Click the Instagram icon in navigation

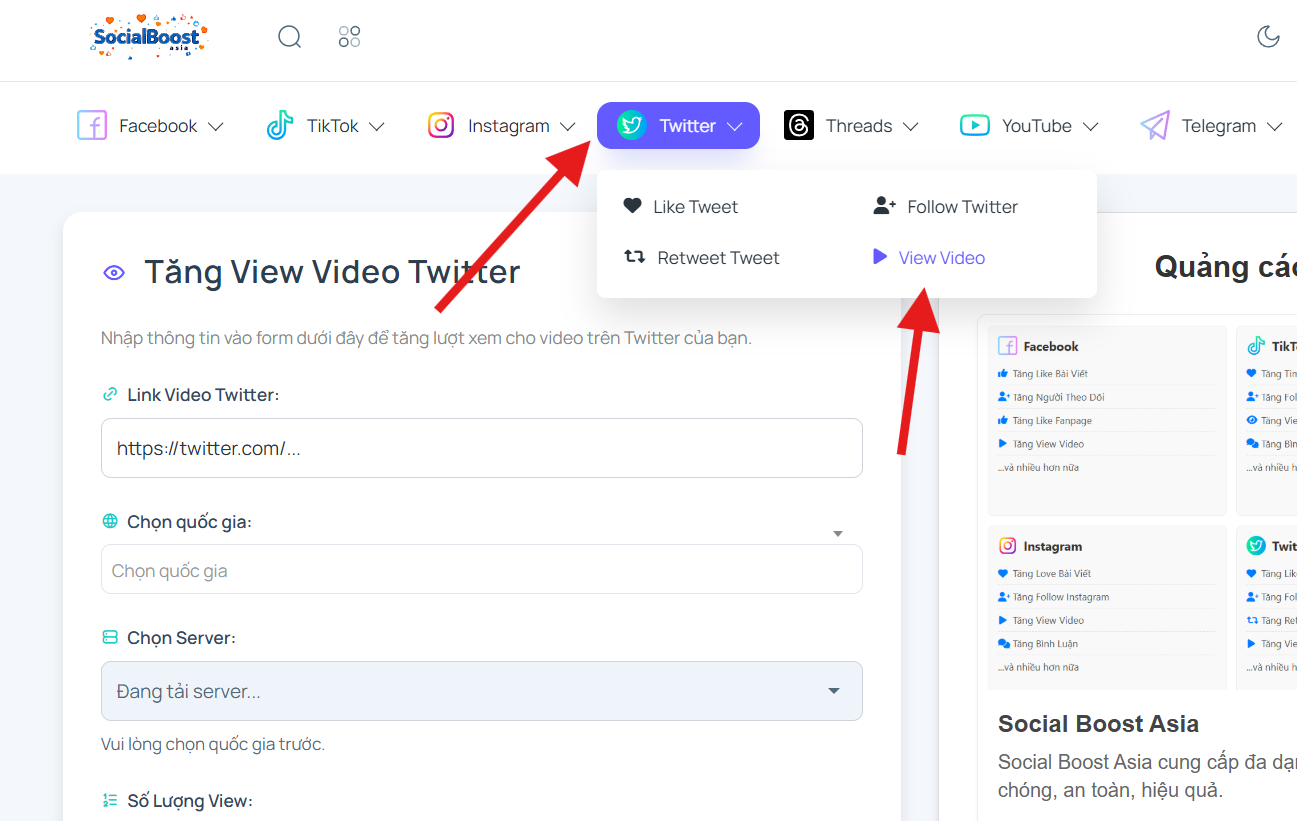point(441,126)
